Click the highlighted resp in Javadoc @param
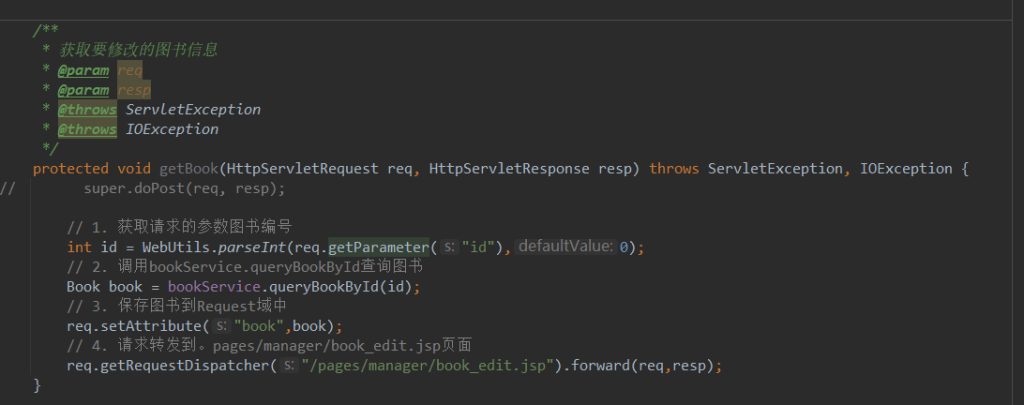The height and width of the screenshot is (405, 1024). tap(134, 89)
